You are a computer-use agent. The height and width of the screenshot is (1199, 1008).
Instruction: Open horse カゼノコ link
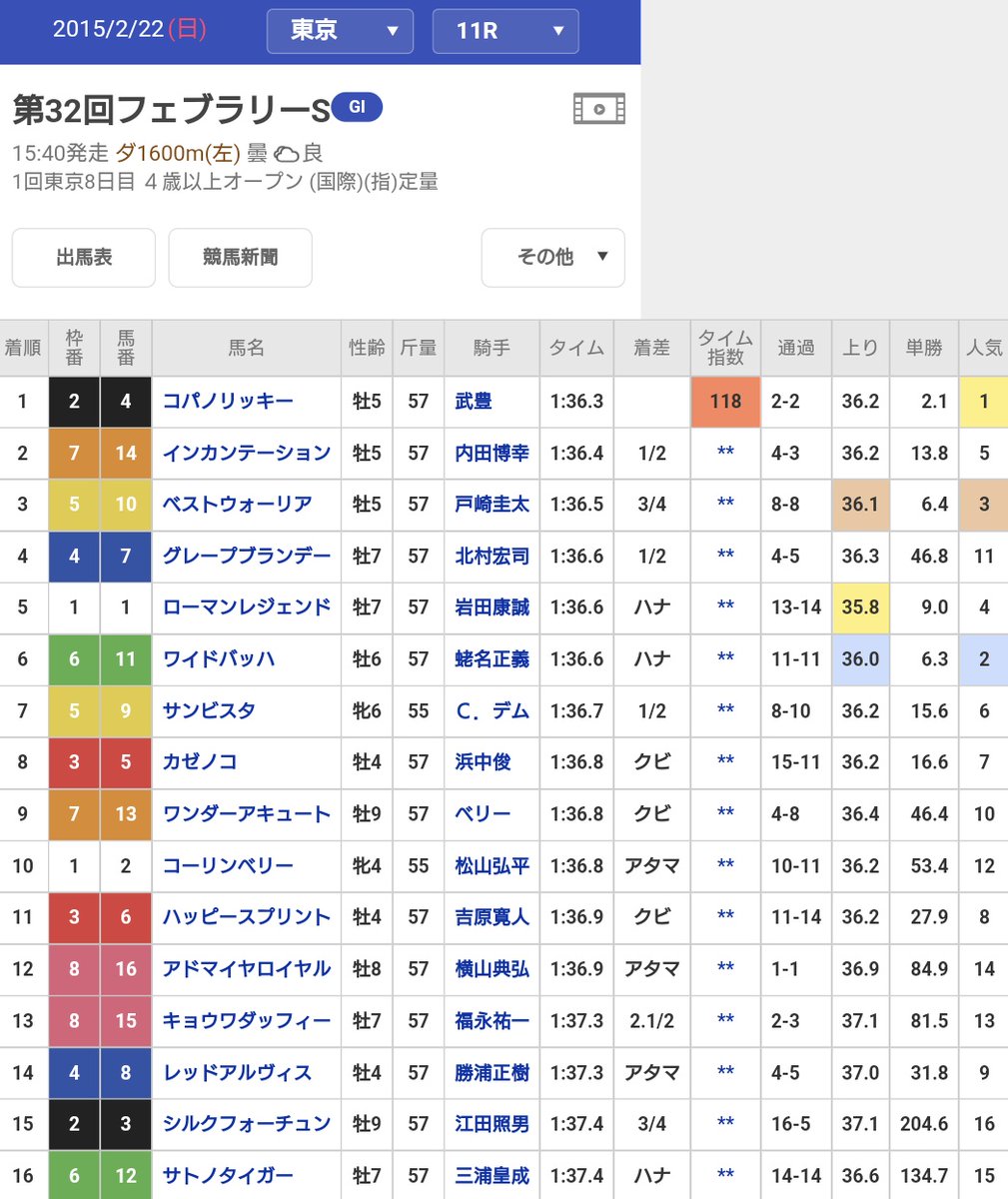tap(200, 762)
